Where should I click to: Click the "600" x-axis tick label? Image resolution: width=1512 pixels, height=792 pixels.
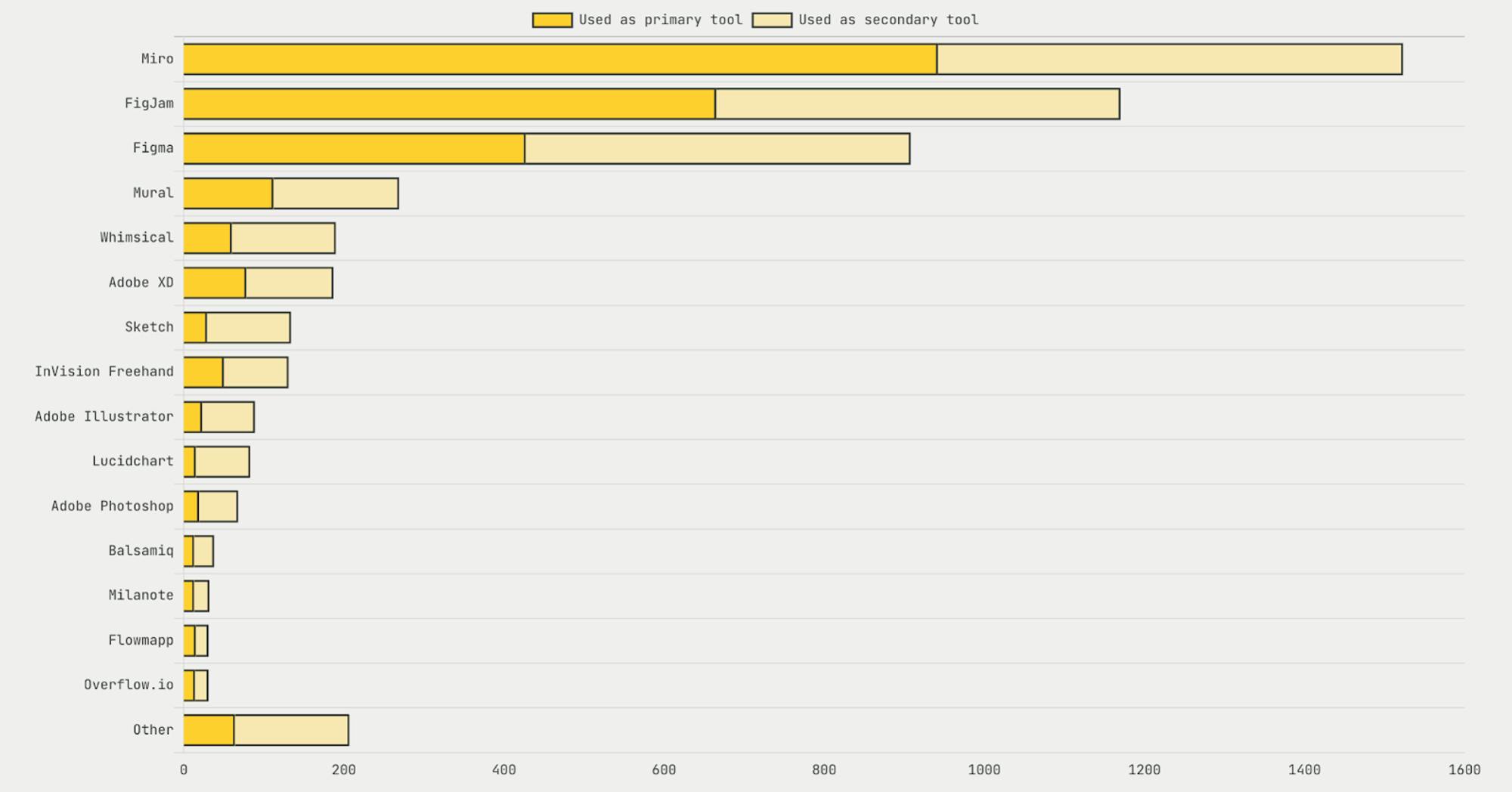pos(664,770)
